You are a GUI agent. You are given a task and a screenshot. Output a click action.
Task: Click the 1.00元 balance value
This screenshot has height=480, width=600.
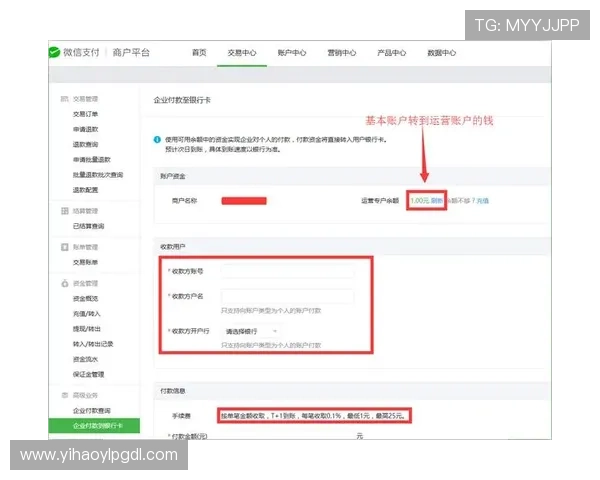[x=420, y=200]
